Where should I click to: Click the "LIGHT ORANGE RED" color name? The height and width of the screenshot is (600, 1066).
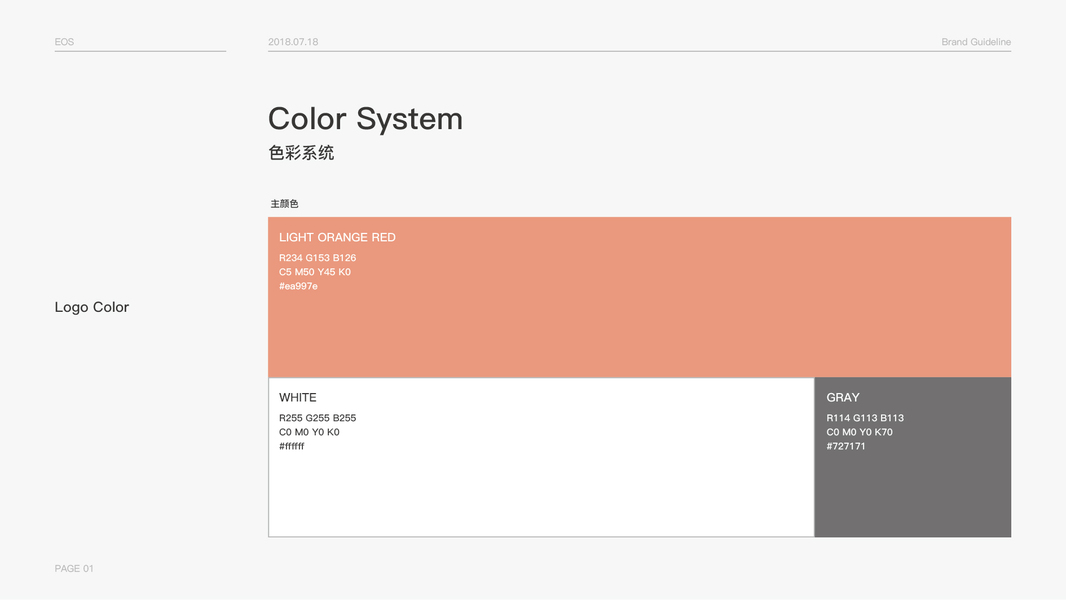coord(337,238)
